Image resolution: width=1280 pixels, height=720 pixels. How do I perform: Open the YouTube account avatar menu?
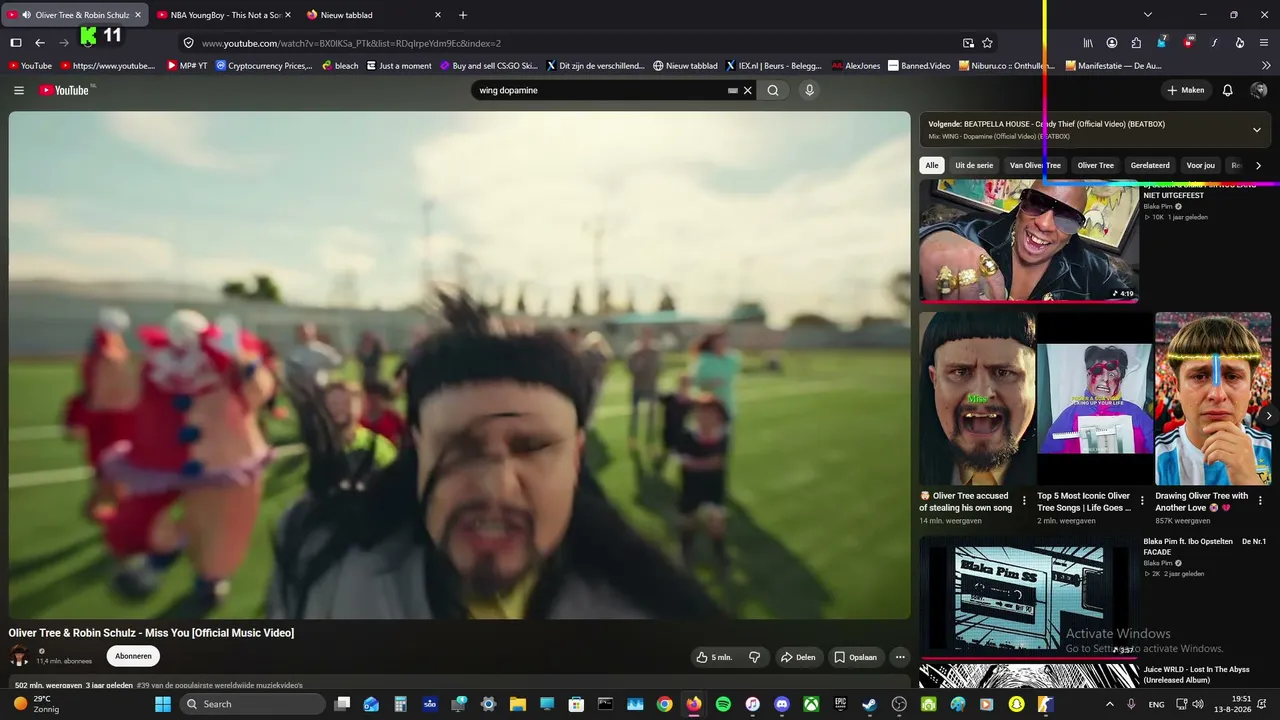1259,90
